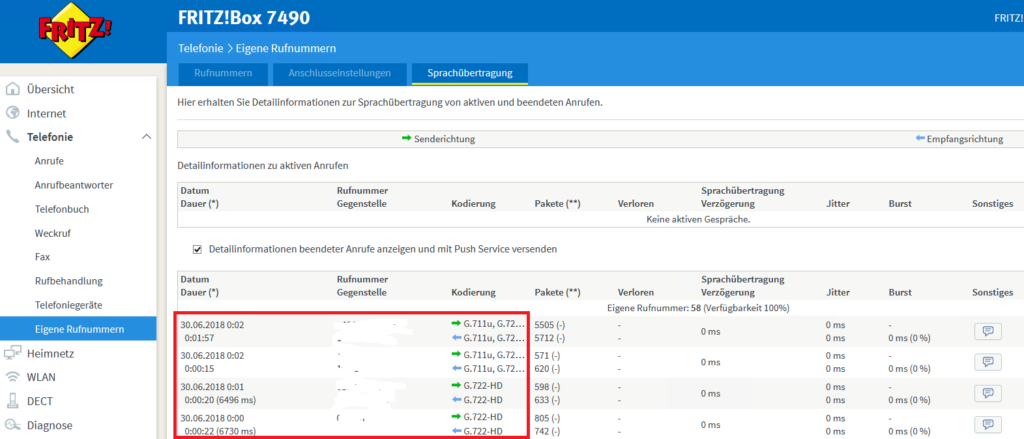Open comment icon for 0:01:57 call
This screenshot has width=1024, height=439.
click(x=987, y=331)
